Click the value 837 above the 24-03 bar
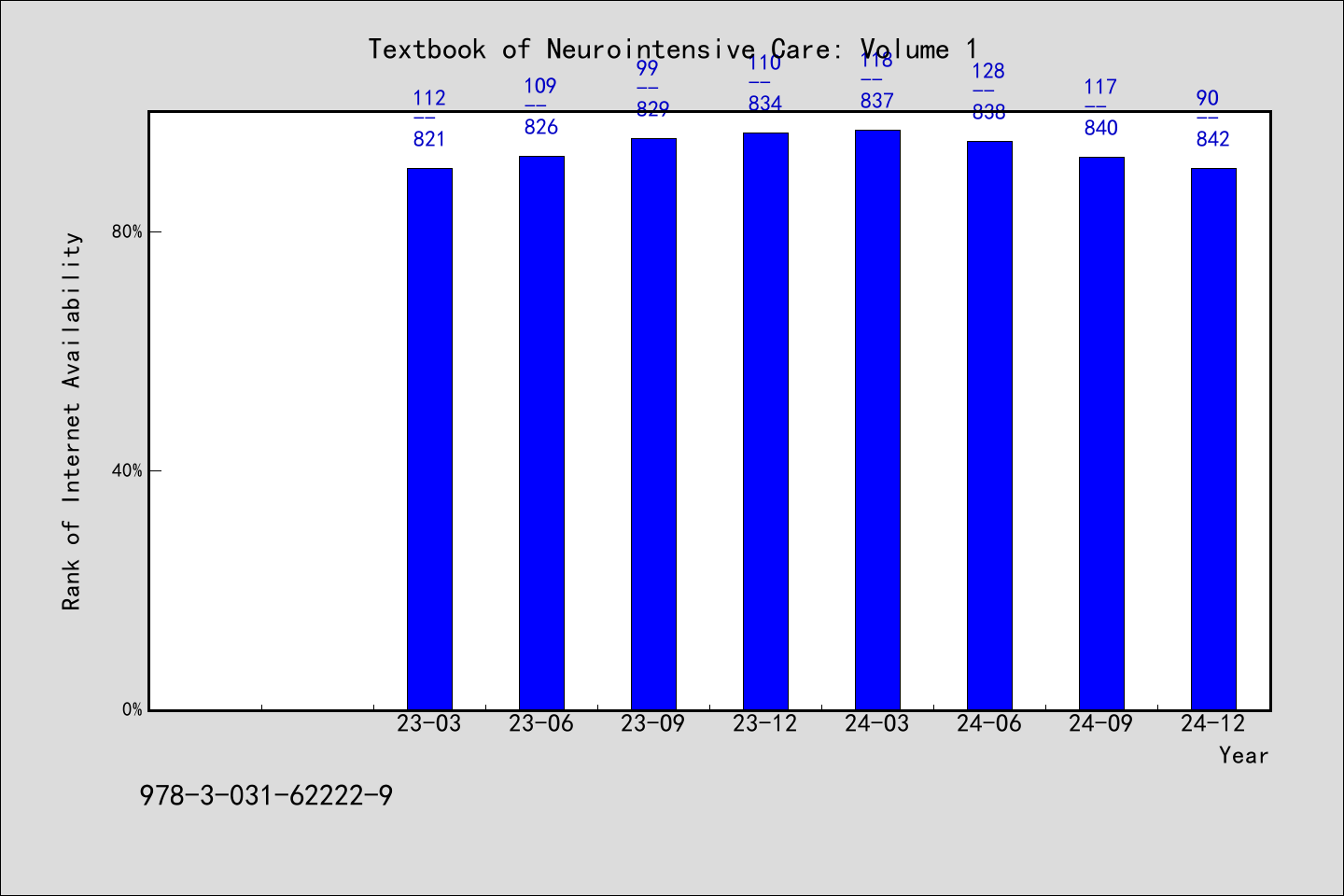 [877, 101]
